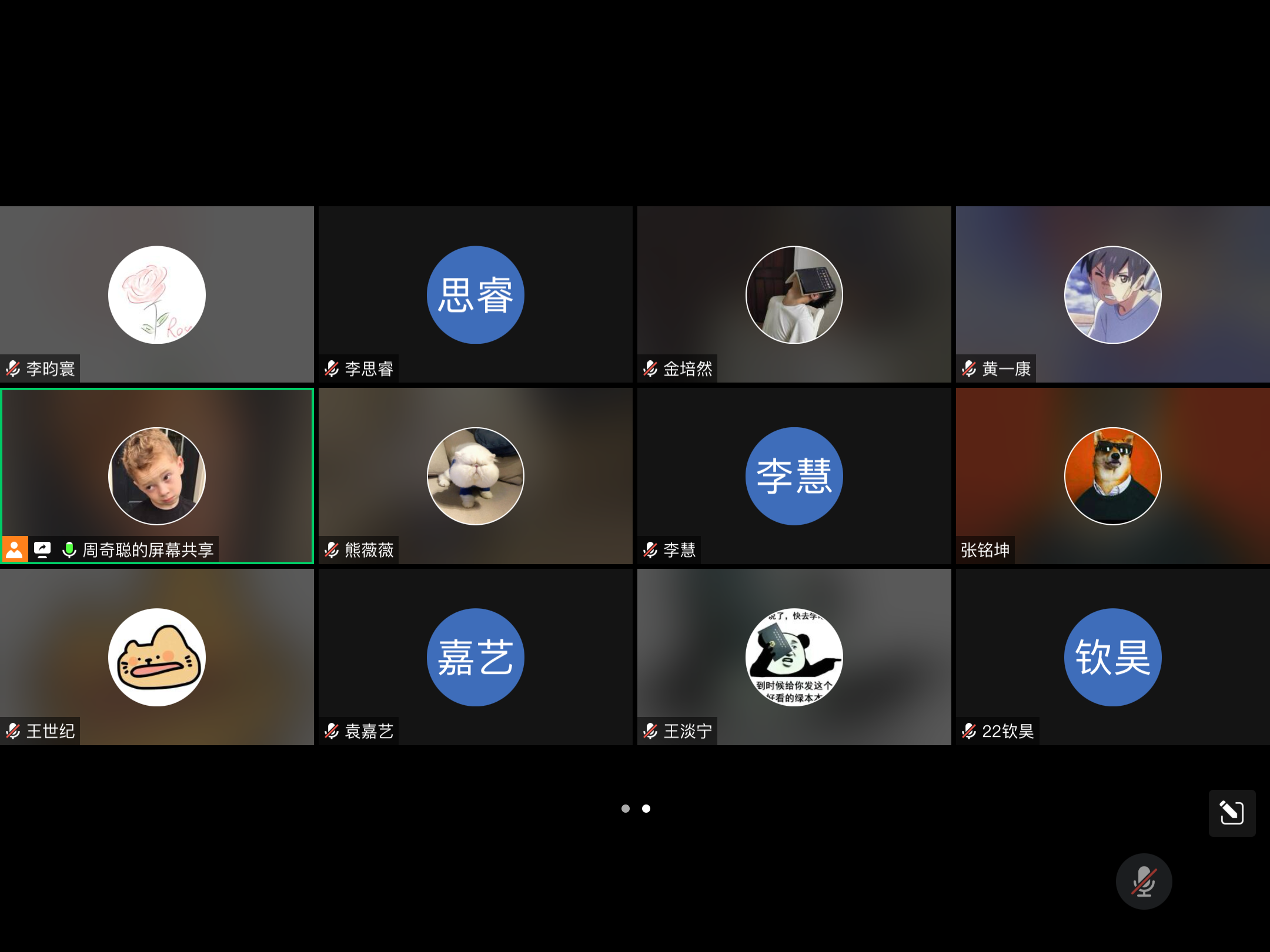Click the orange host icon on 周奇聪 tile
The image size is (1270, 952).
click(x=14, y=550)
